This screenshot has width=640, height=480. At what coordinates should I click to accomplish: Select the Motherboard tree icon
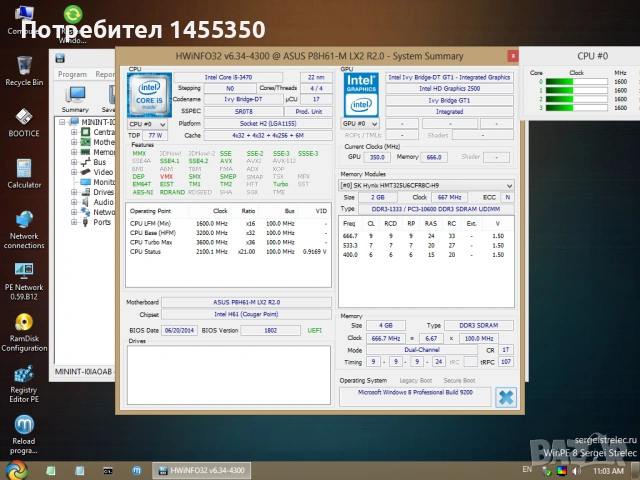[85, 142]
